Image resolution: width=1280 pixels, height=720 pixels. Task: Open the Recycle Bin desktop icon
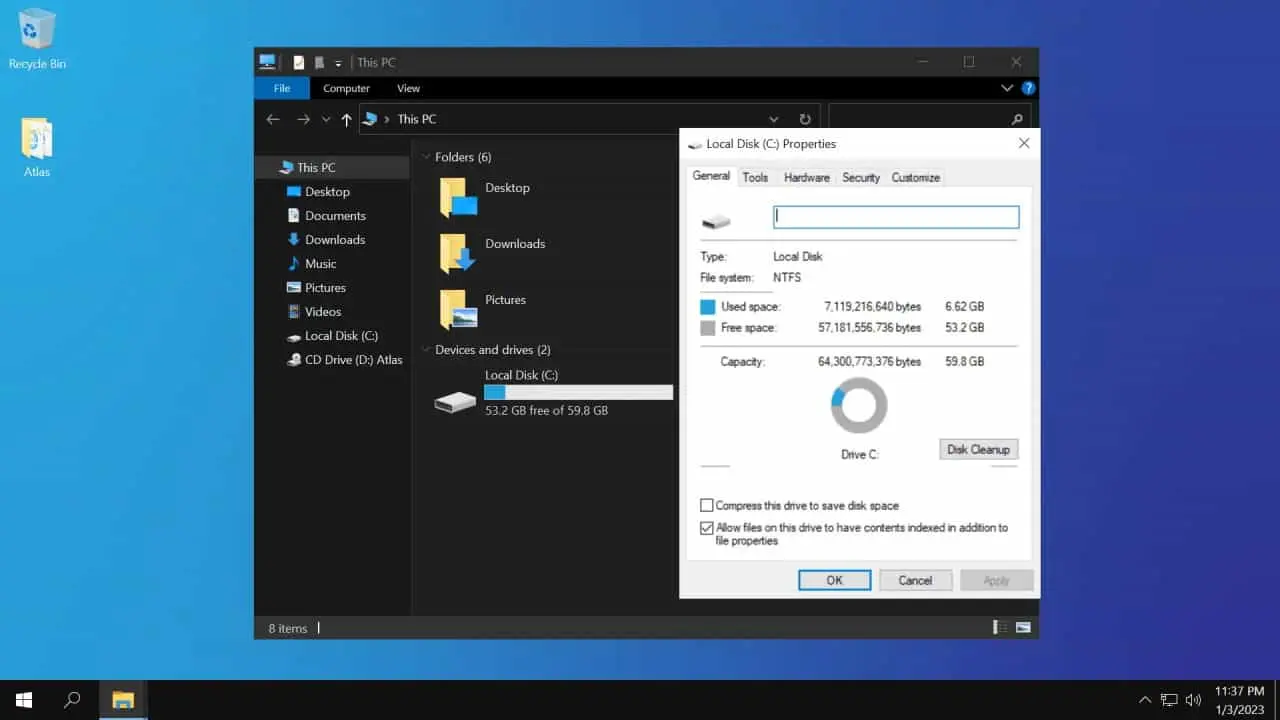coord(37,30)
